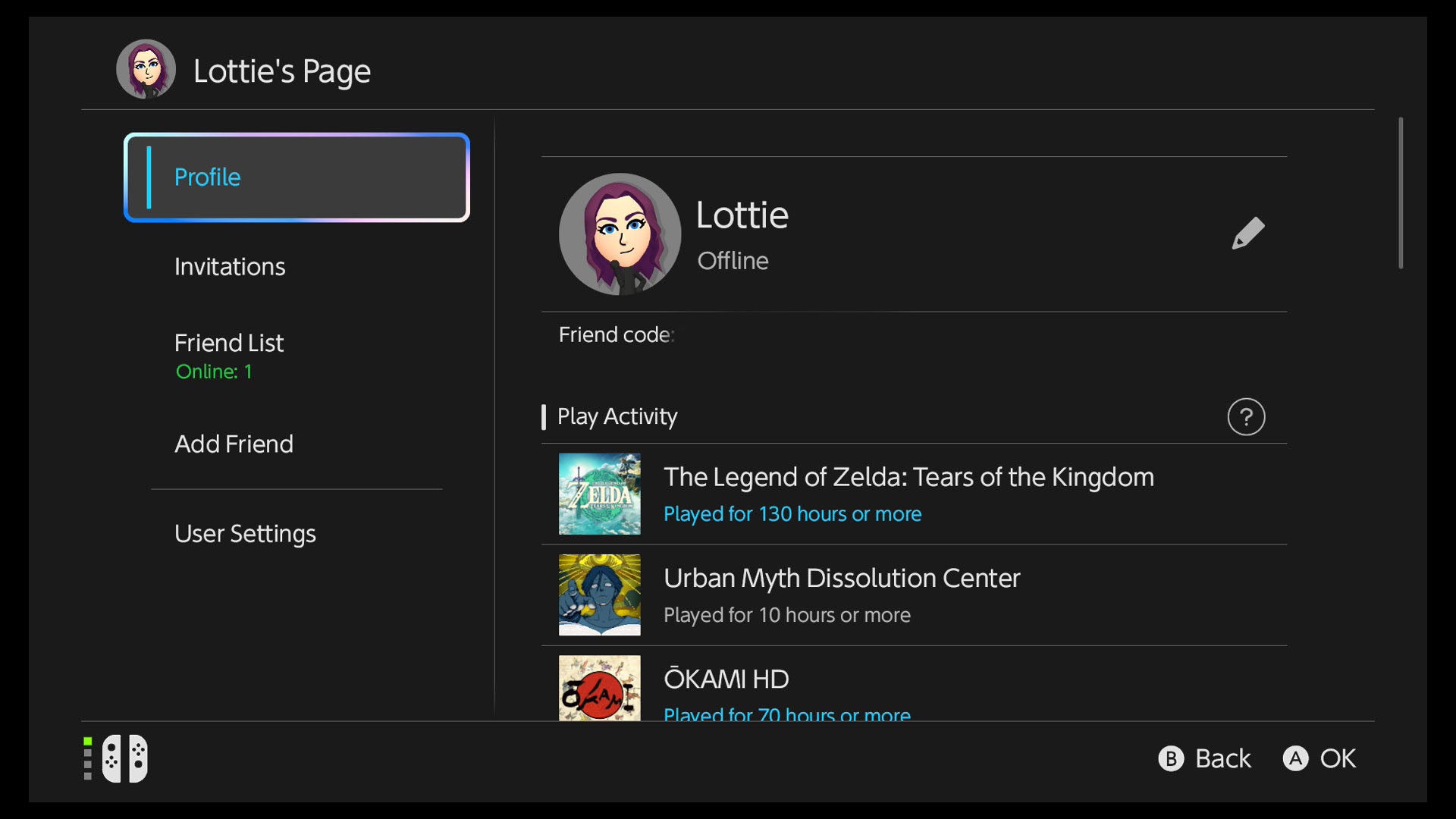Select the Zelda Tears of the Kingdom thumbnail
Screen dimensions: 1456x819
(599, 494)
